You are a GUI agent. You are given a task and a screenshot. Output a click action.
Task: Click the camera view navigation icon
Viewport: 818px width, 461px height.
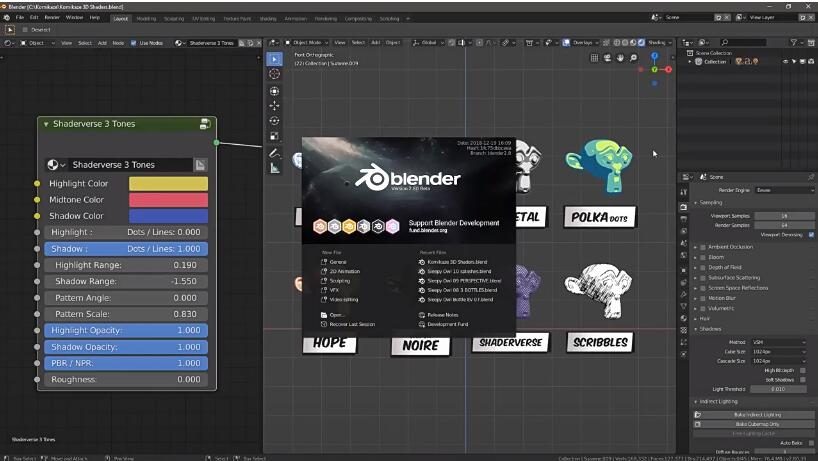[607, 58]
